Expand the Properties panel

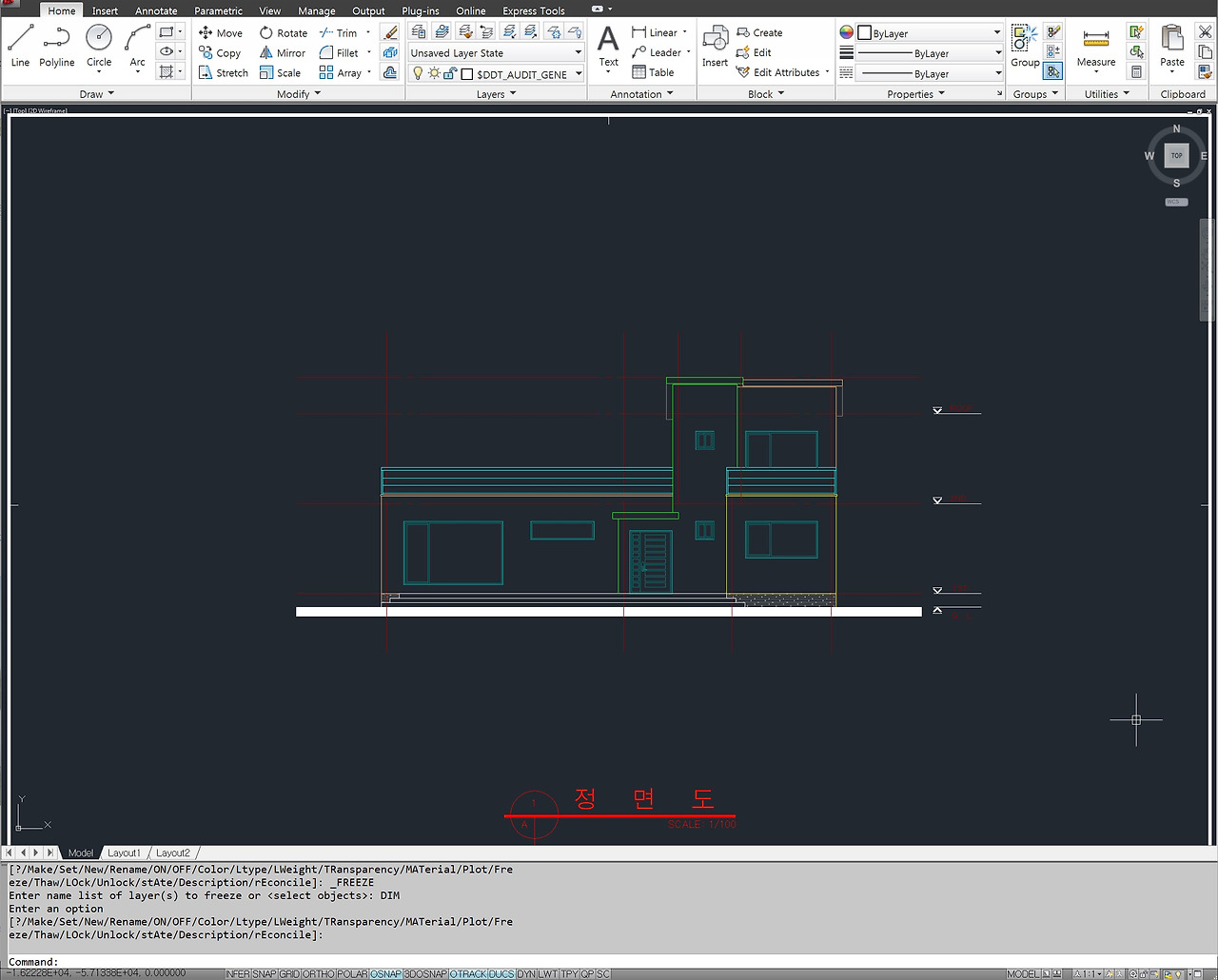coord(915,94)
